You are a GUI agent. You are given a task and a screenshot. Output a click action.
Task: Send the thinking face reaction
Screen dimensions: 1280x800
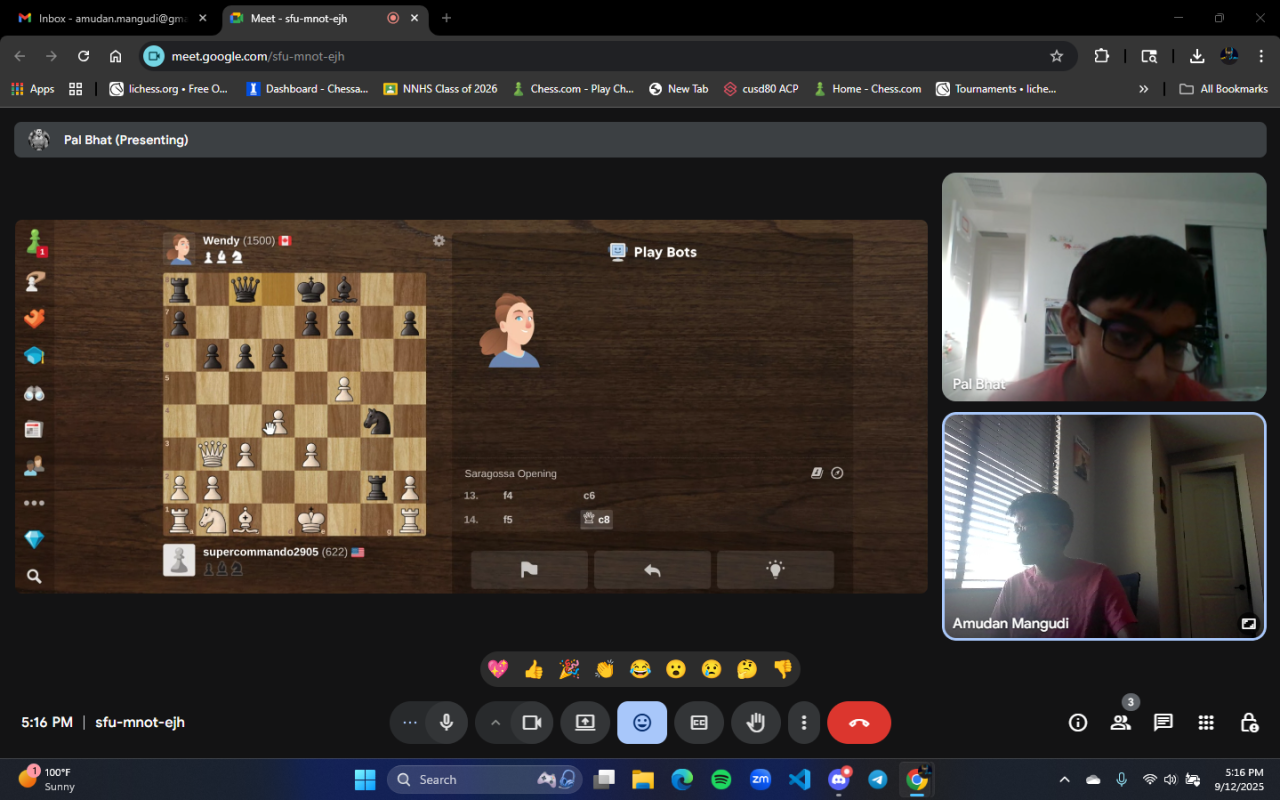pyautogui.click(x=747, y=669)
